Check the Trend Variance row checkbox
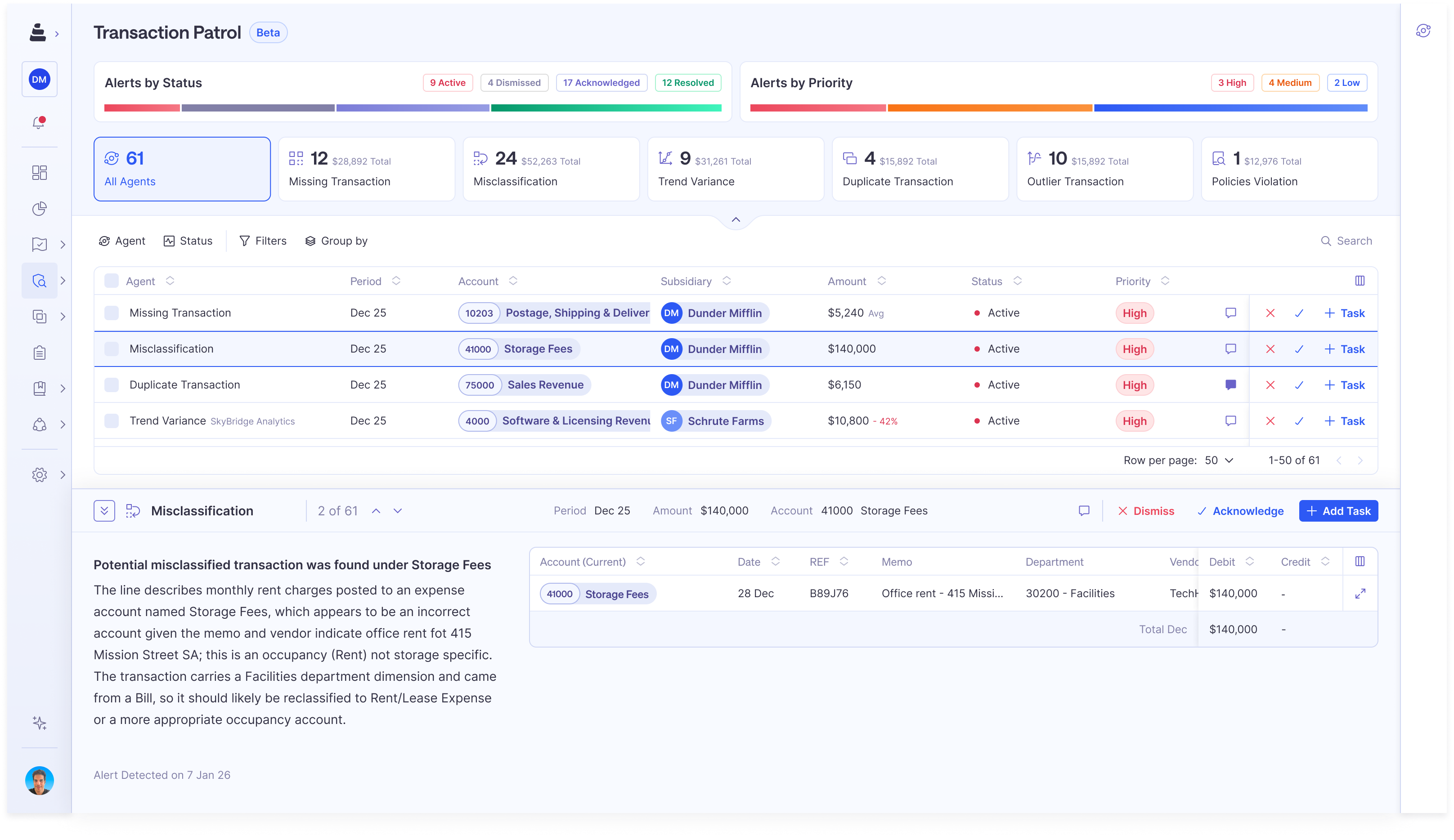 [x=112, y=420]
